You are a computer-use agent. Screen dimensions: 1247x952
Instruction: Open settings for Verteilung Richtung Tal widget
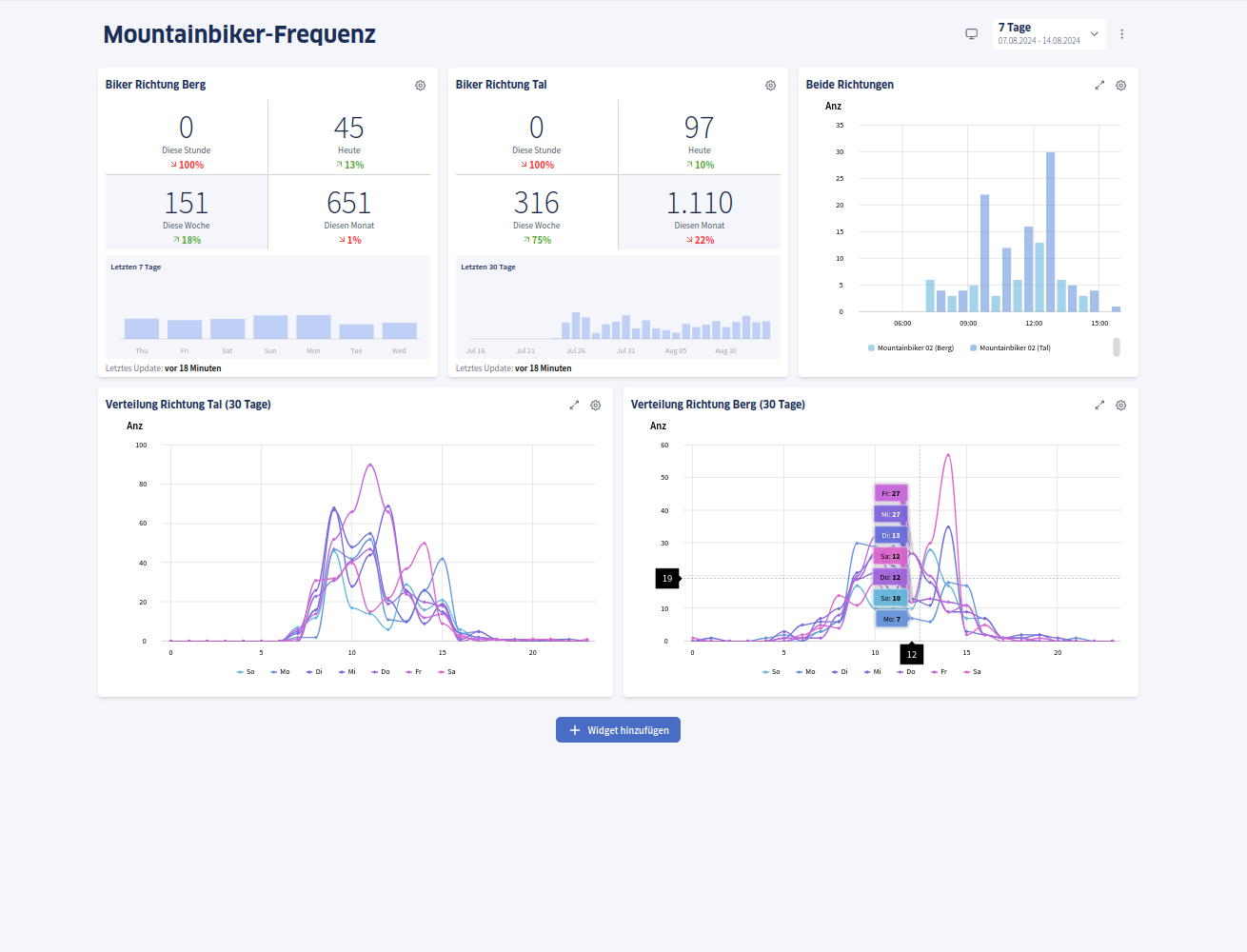(595, 405)
